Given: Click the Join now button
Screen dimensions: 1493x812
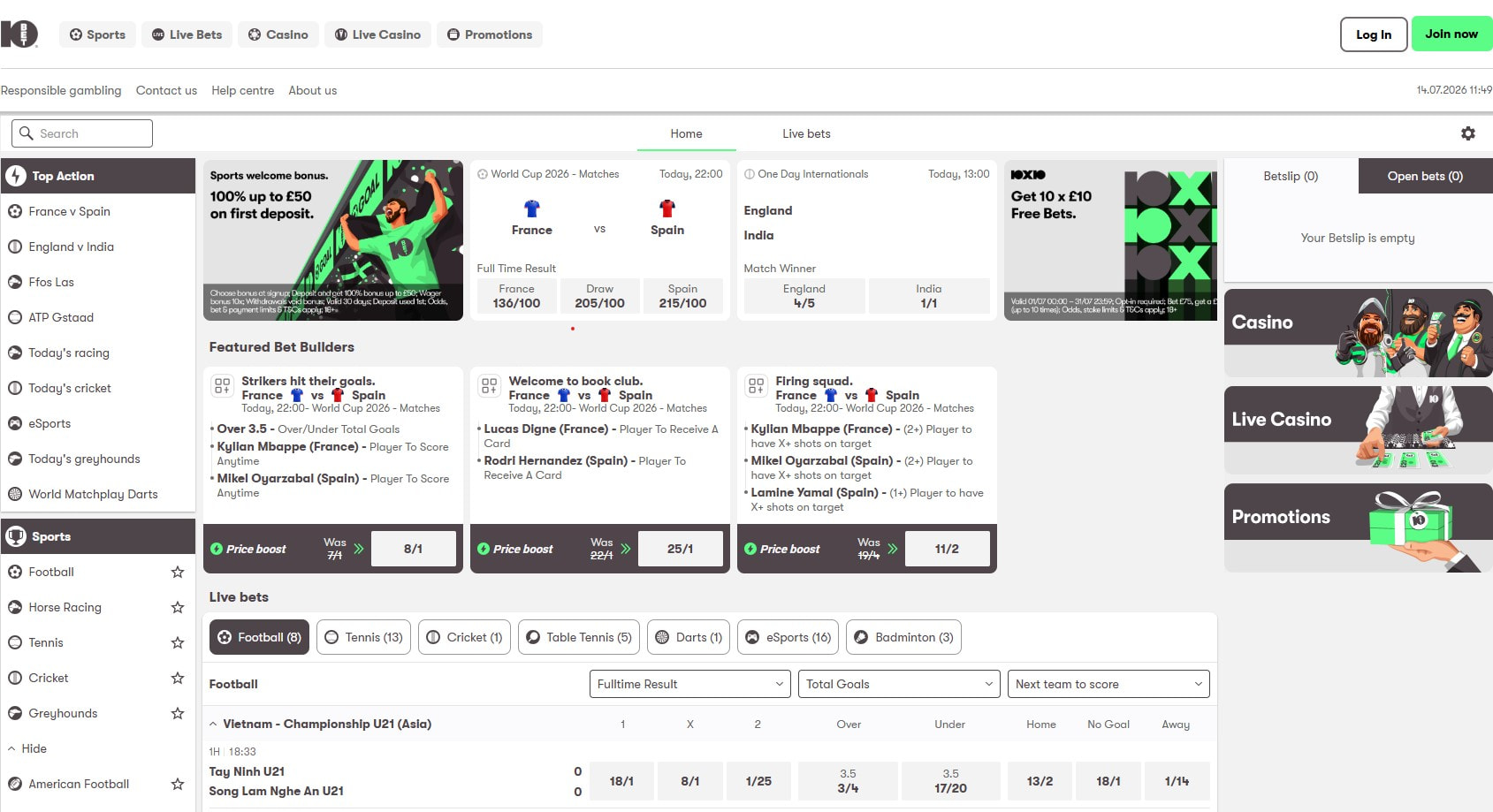Looking at the screenshot, I should [1451, 34].
